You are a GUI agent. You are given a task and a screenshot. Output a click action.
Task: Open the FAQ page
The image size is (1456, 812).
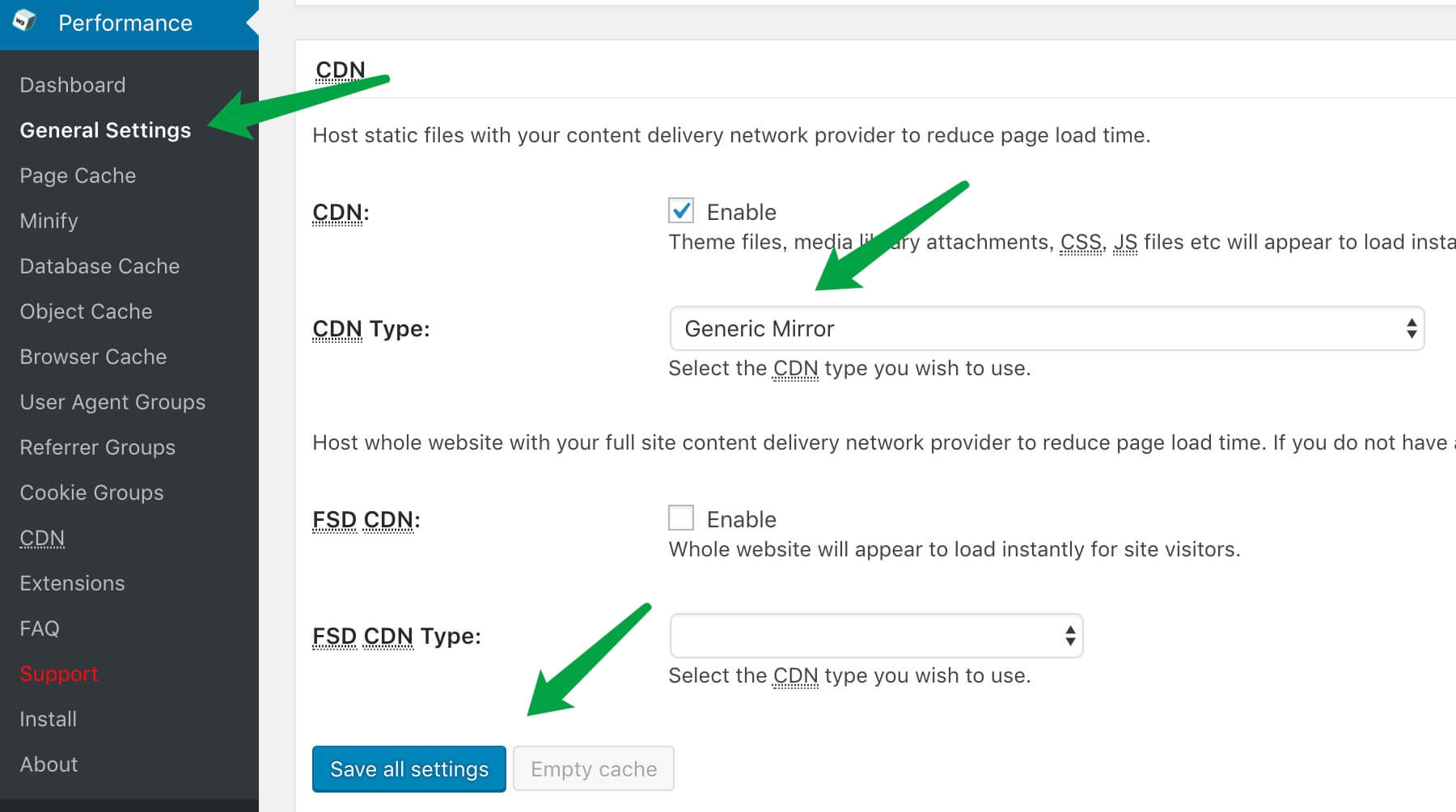coord(40,628)
